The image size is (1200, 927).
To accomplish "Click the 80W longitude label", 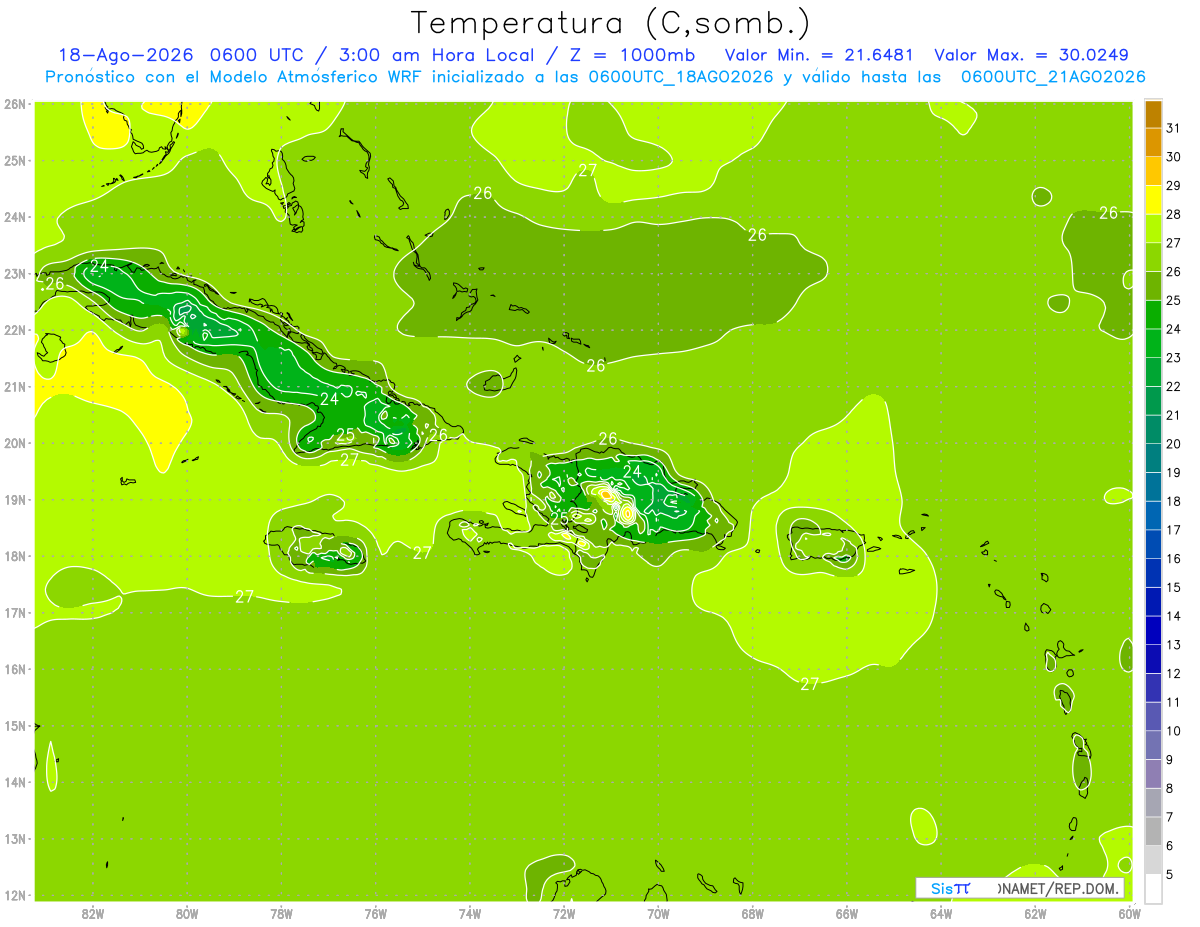I will 186,913.
